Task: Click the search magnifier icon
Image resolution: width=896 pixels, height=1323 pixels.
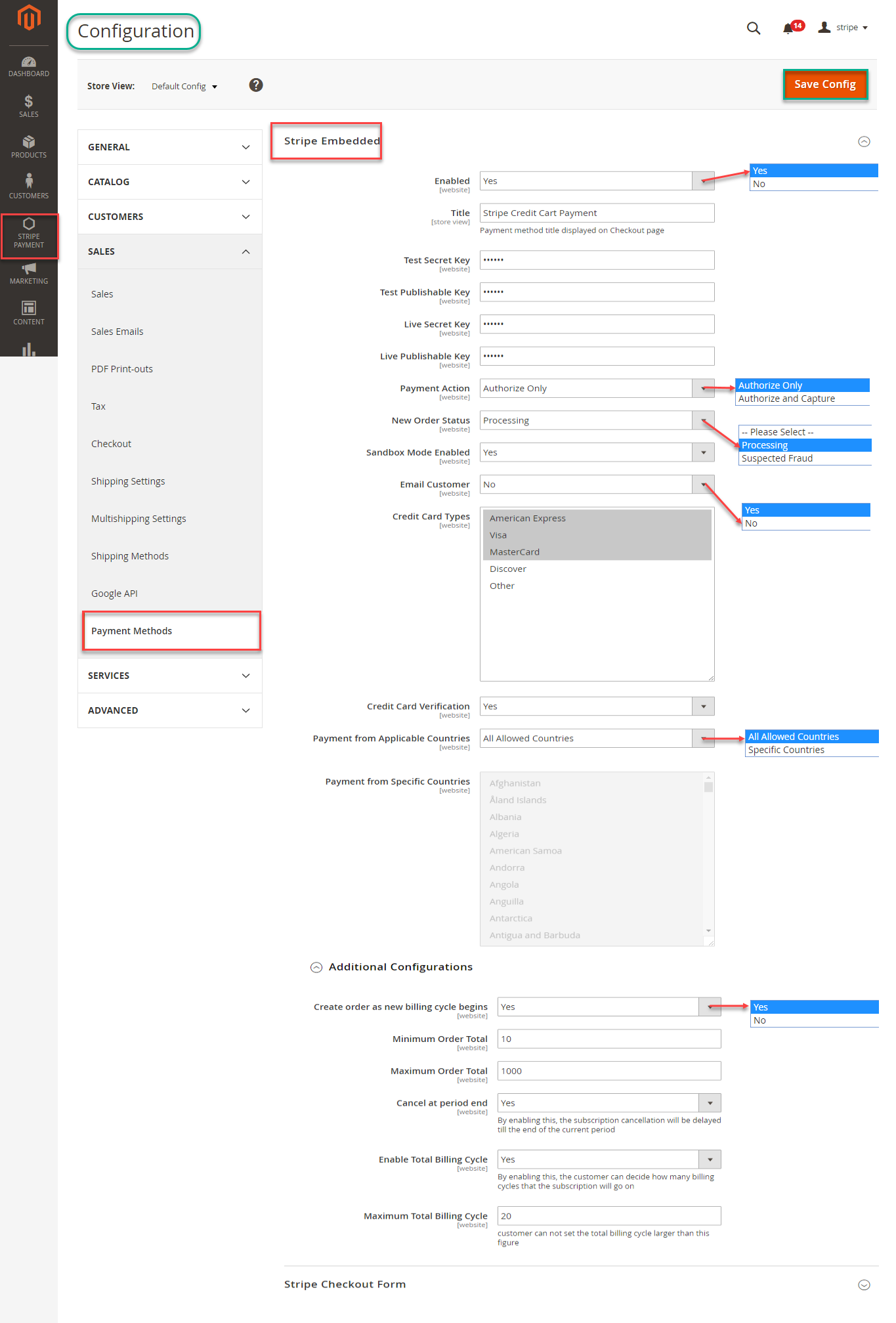Action: (754, 28)
